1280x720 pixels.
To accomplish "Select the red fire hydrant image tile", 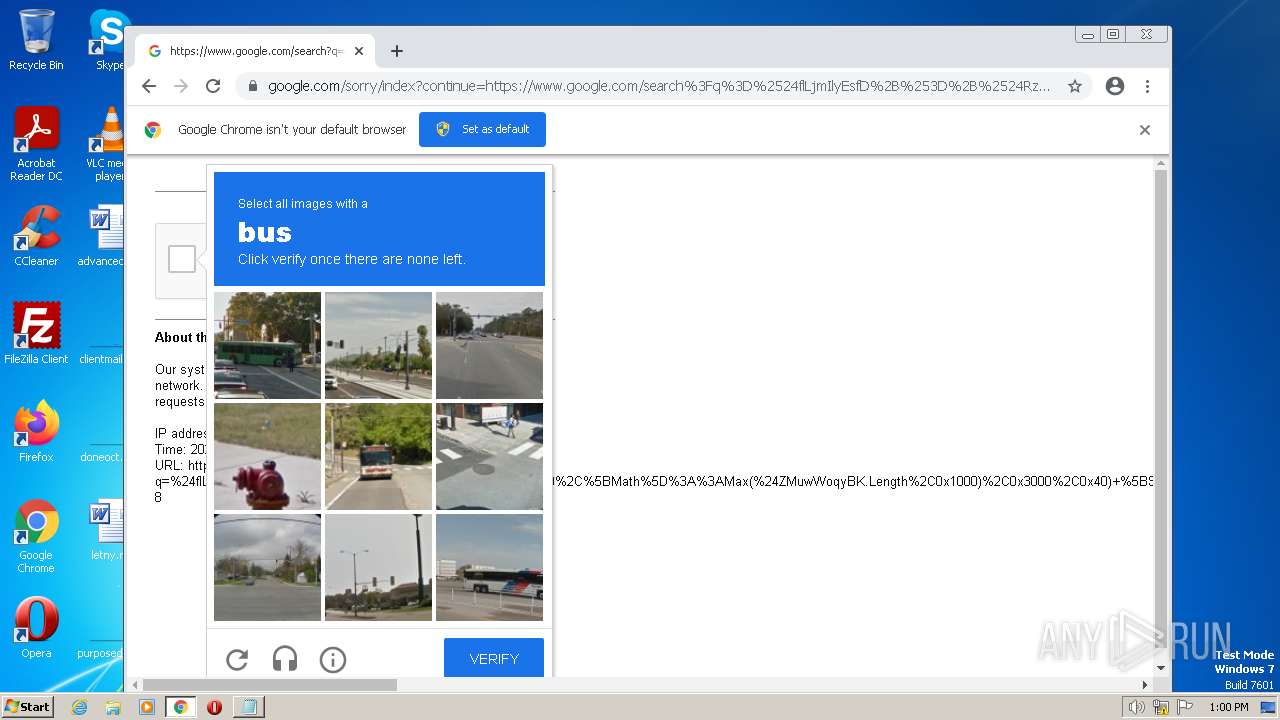I will [268, 456].
